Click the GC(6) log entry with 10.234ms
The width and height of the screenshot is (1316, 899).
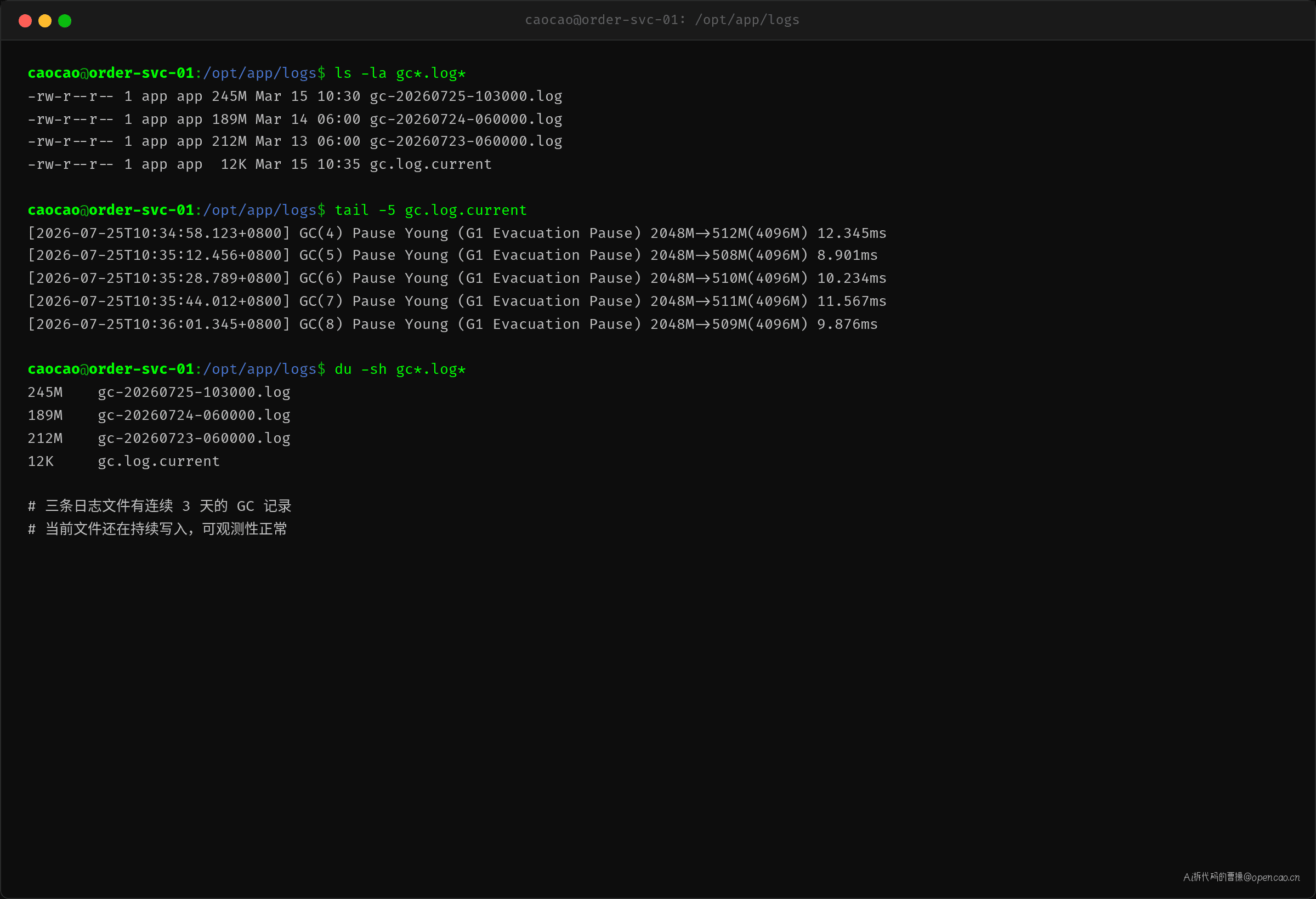pyautogui.click(x=457, y=278)
